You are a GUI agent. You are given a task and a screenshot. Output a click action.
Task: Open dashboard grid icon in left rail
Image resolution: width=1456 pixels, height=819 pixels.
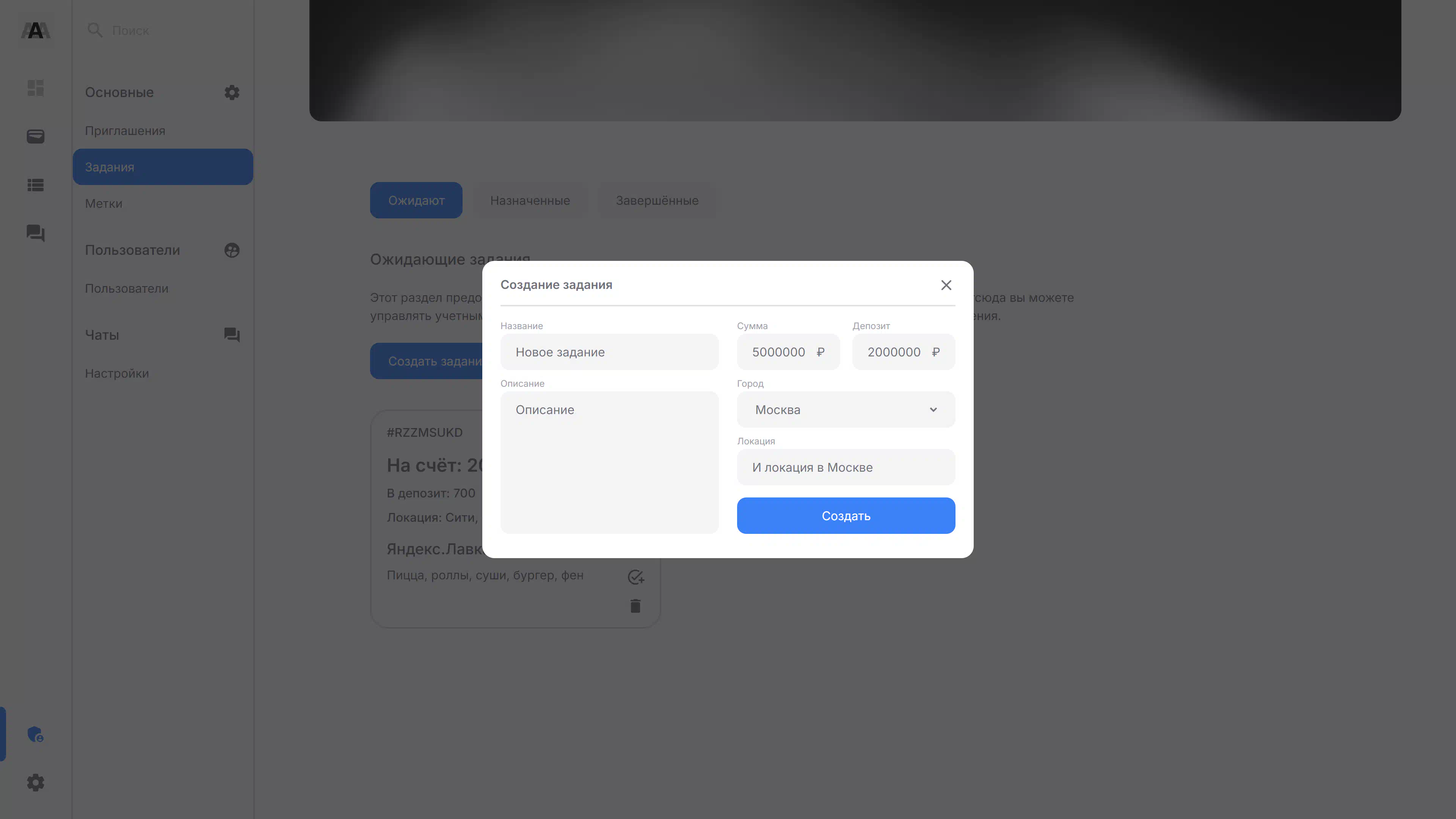coord(36,88)
